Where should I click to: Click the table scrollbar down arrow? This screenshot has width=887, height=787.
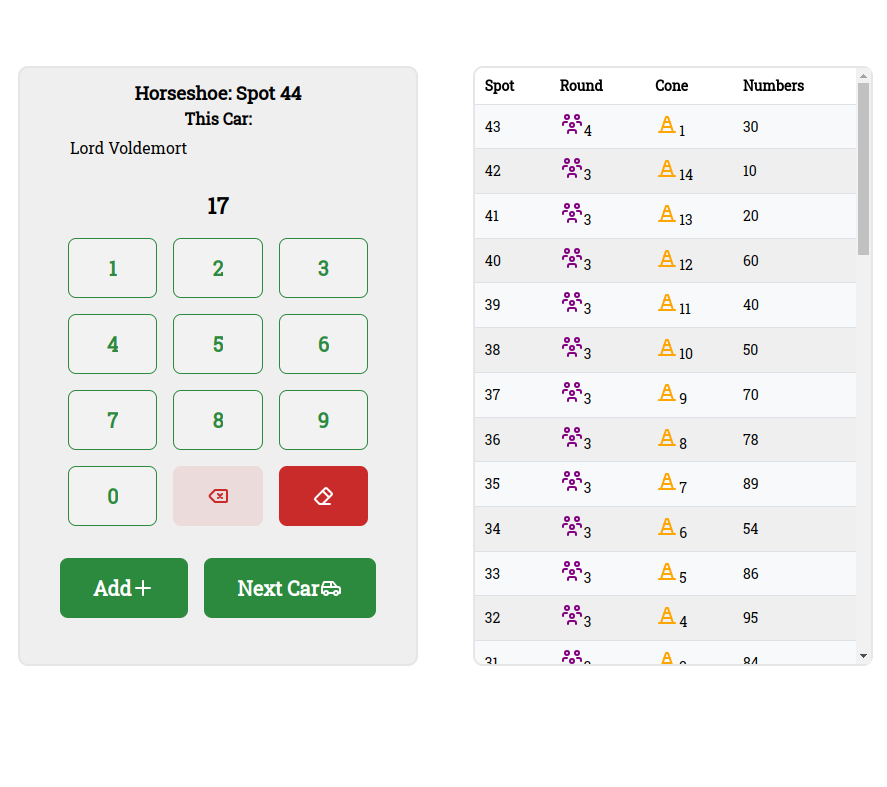(x=864, y=655)
